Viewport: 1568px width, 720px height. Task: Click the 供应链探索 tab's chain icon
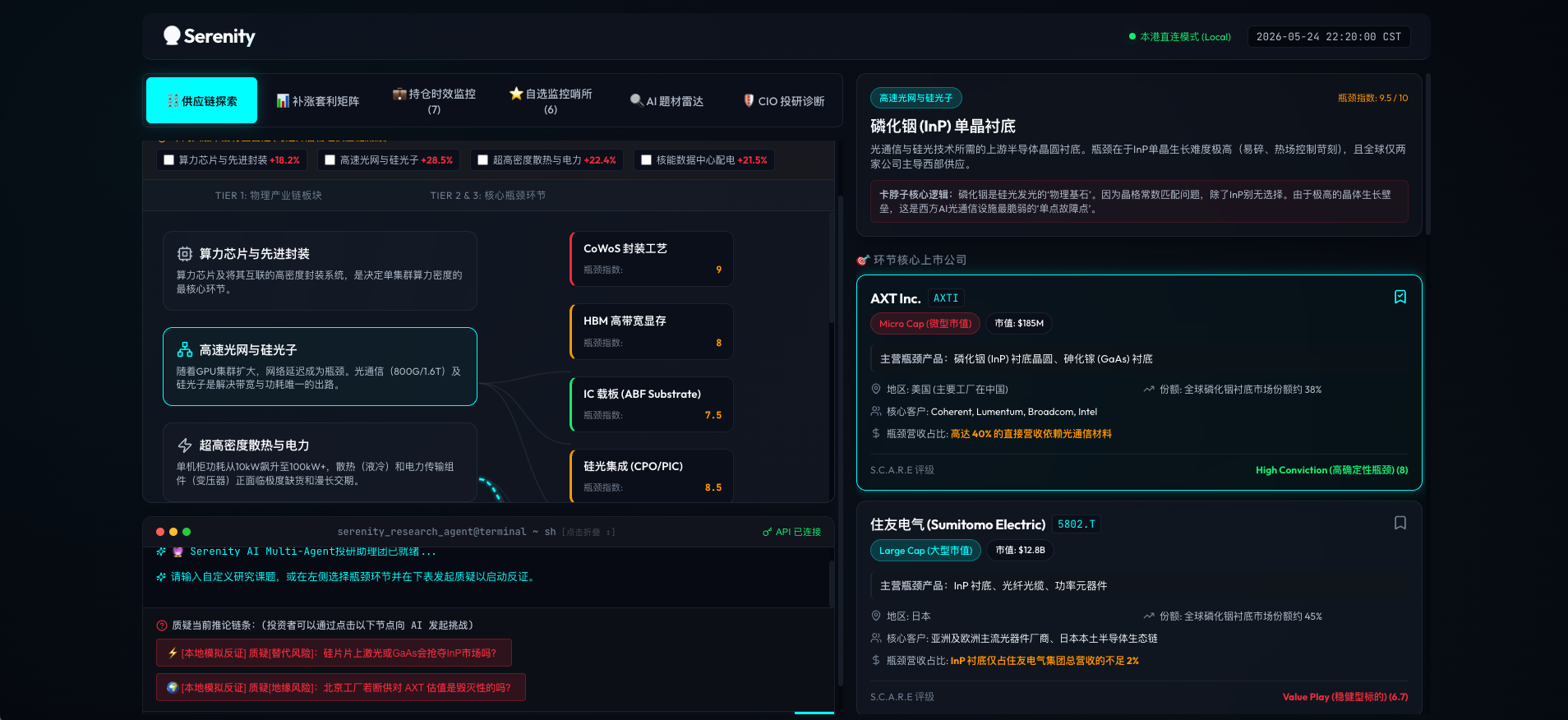pos(173,101)
